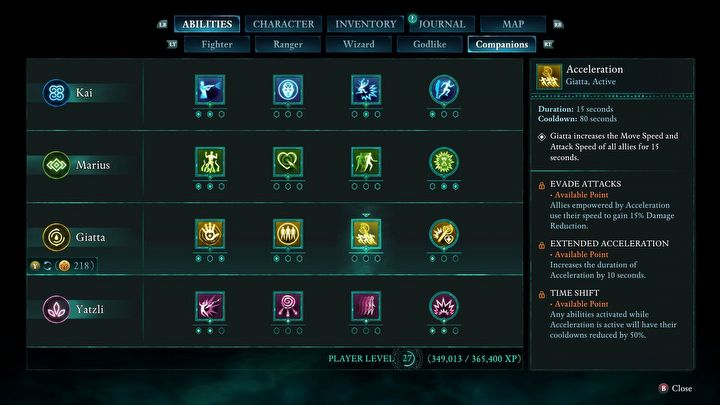Pick Marius's binding roots ability icon
Screen dimensions: 720x405
210,162
